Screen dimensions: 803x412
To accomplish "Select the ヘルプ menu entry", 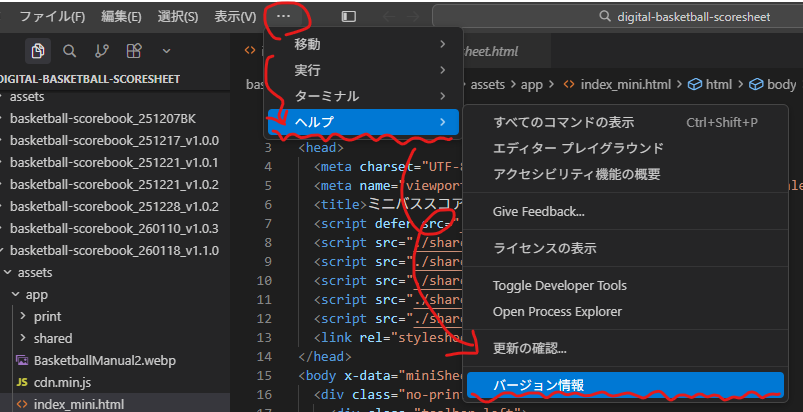I will [363, 122].
